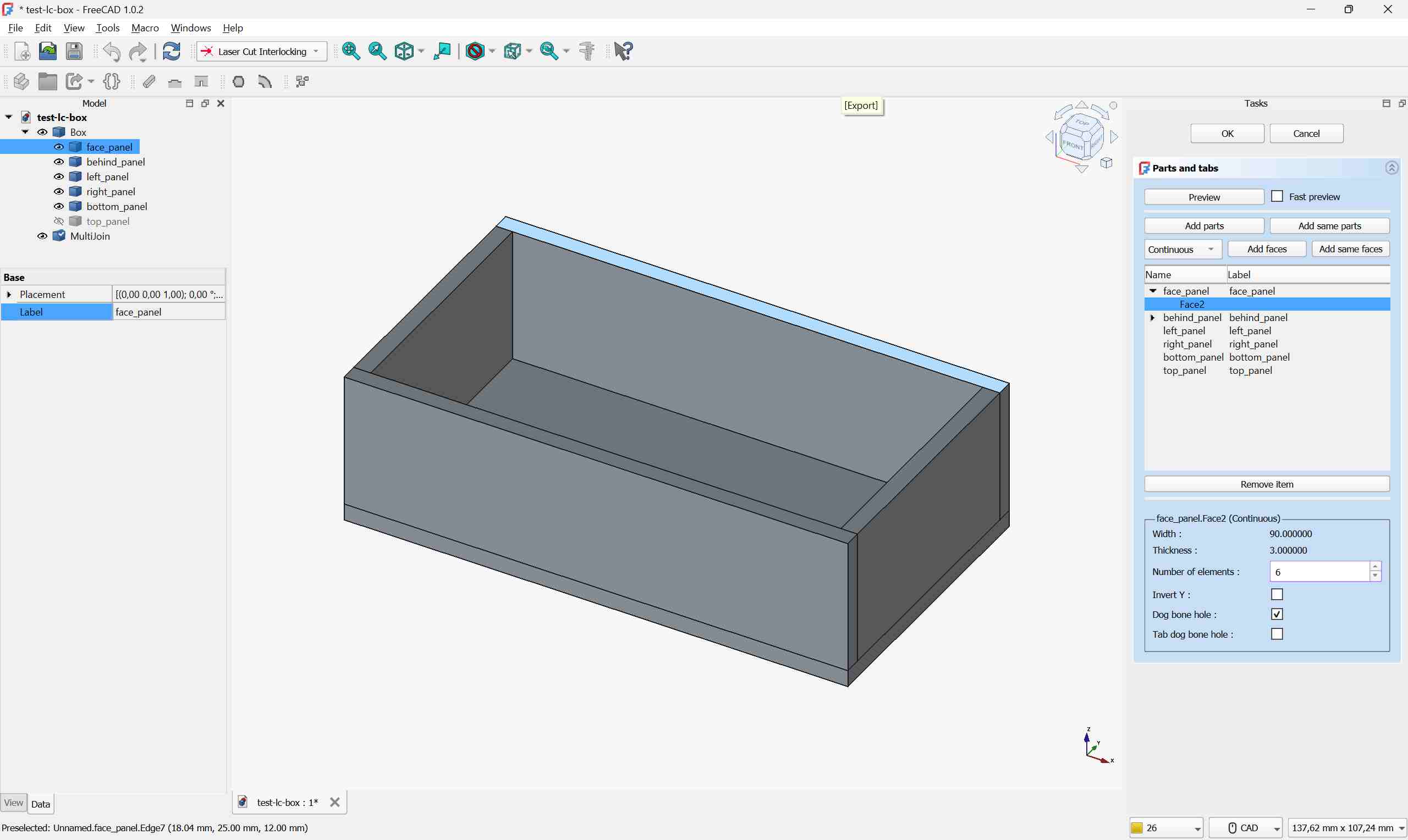
Task: Select the Refresh document icon
Action: coord(170,51)
